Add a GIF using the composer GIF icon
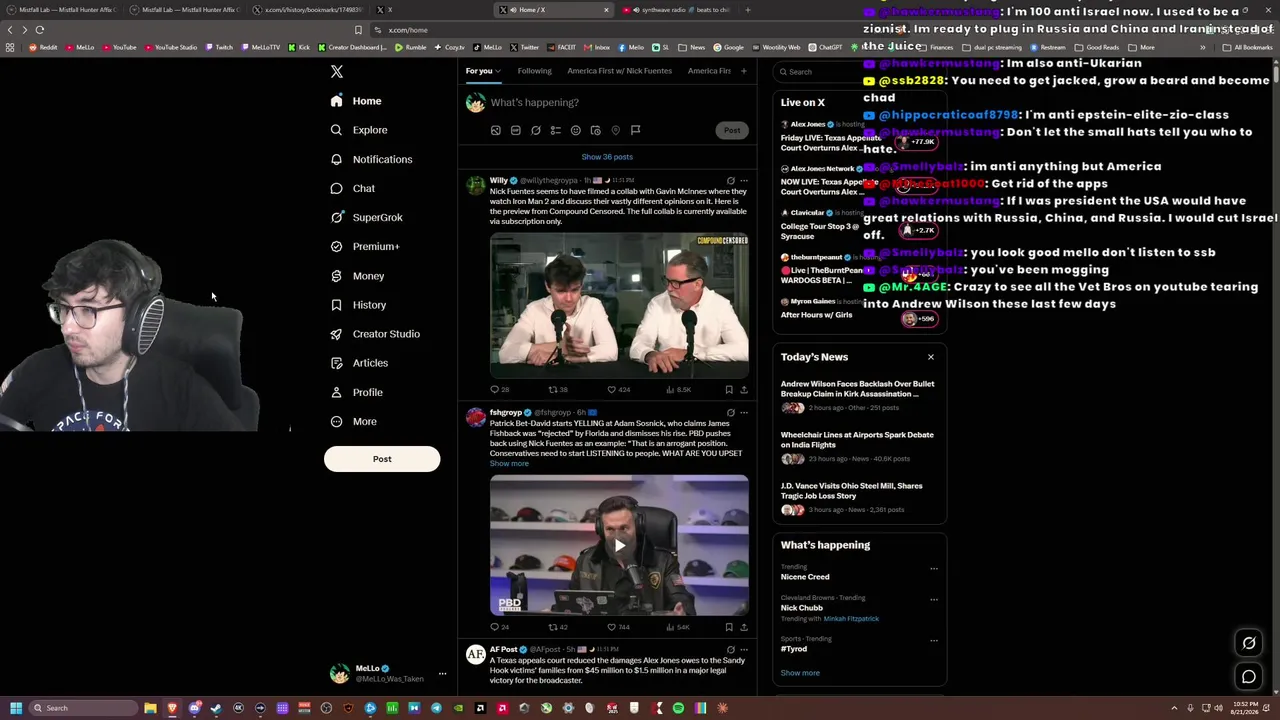This screenshot has height=720, width=1280. click(515, 130)
